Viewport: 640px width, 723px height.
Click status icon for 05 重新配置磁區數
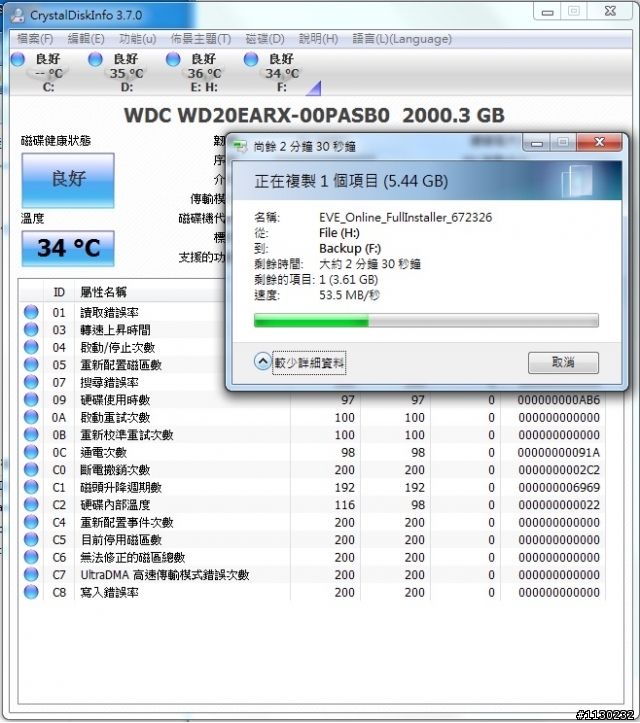click(x=31, y=365)
